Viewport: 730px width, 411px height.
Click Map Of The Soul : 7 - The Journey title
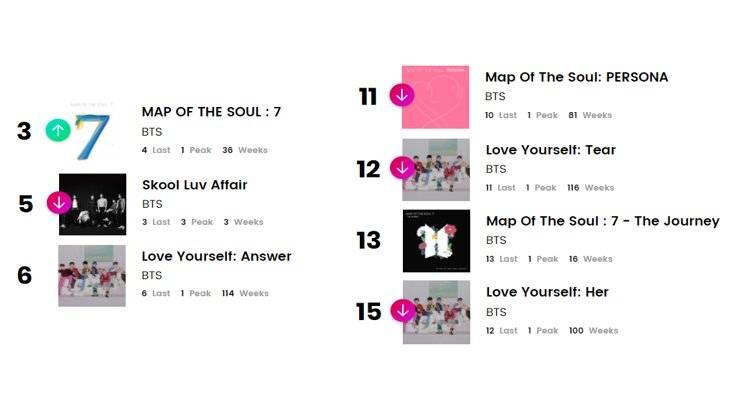pyautogui.click(x=603, y=221)
